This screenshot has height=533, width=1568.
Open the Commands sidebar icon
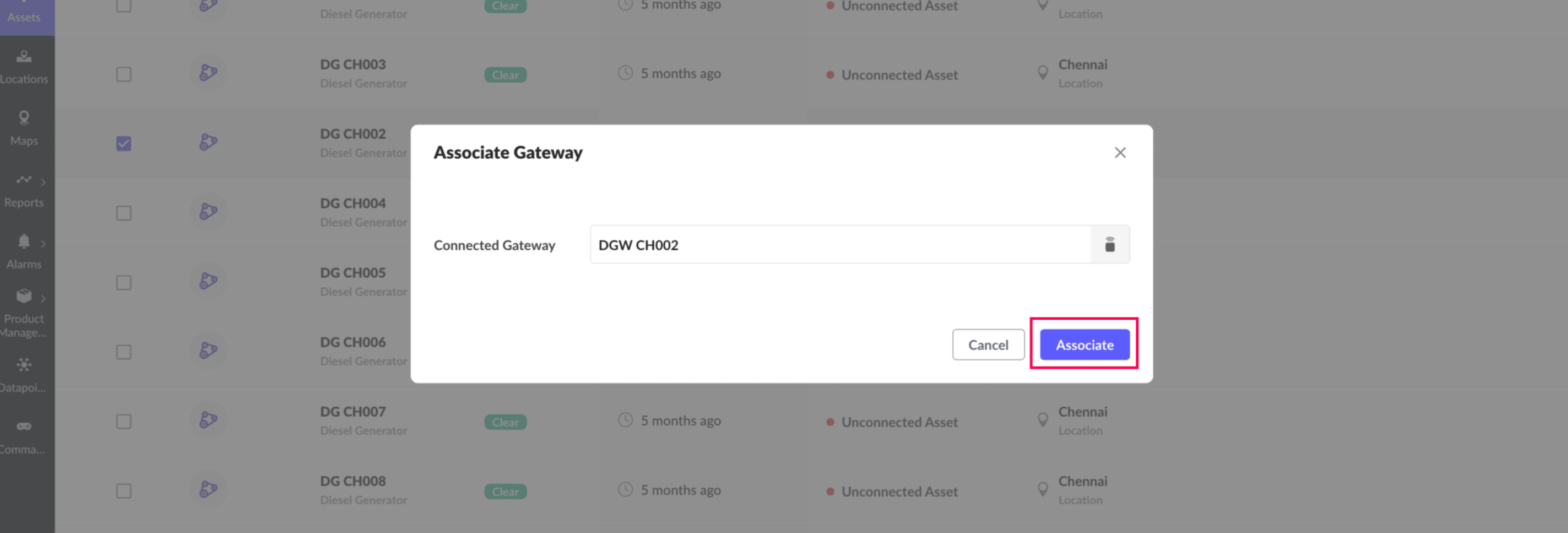(x=24, y=427)
